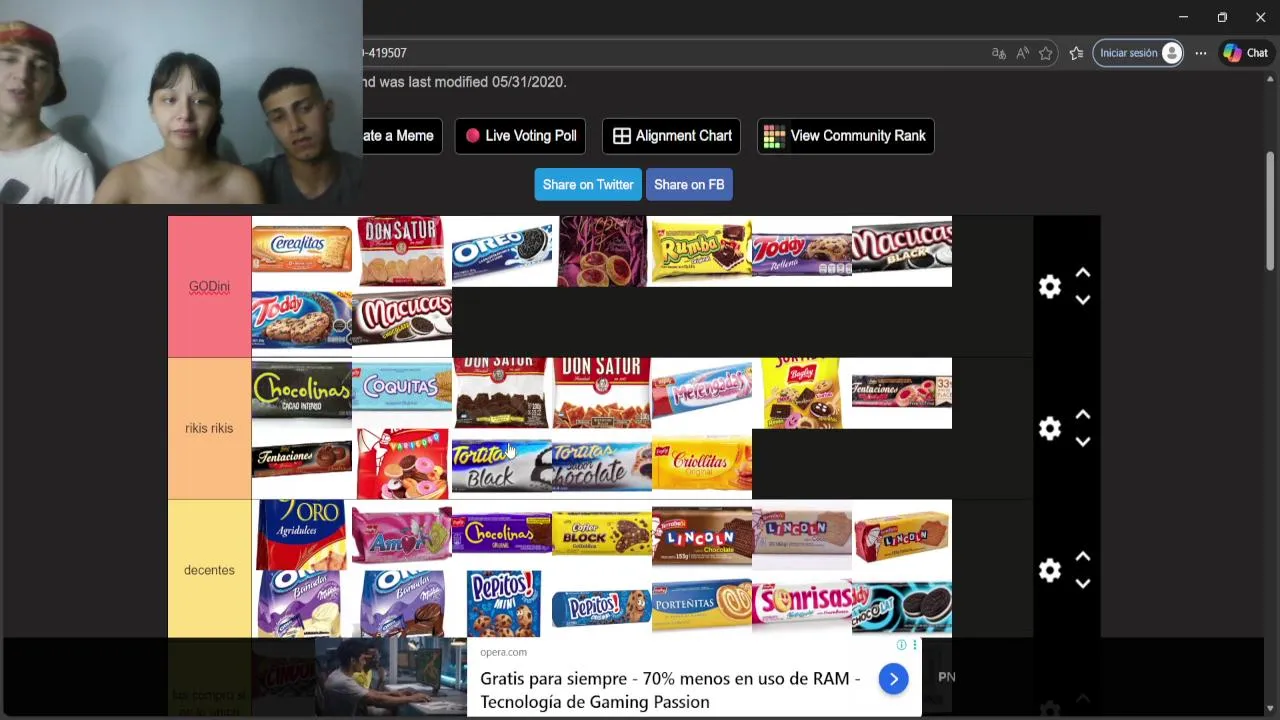Select the Coquitas image

402,393
